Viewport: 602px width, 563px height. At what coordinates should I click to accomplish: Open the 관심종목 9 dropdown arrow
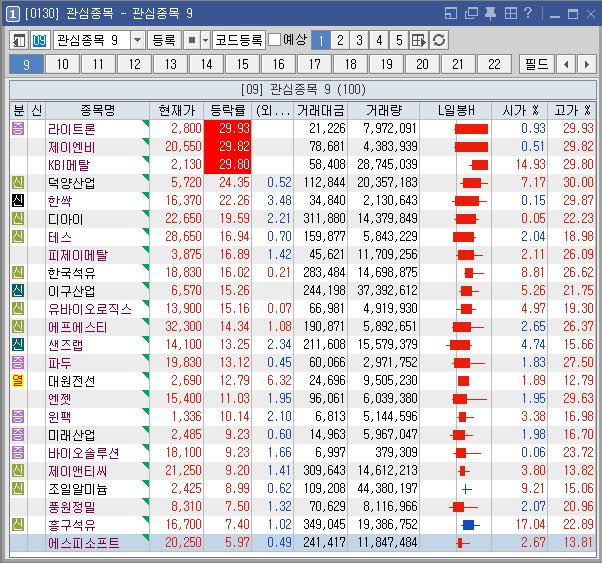pyautogui.click(x=137, y=40)
